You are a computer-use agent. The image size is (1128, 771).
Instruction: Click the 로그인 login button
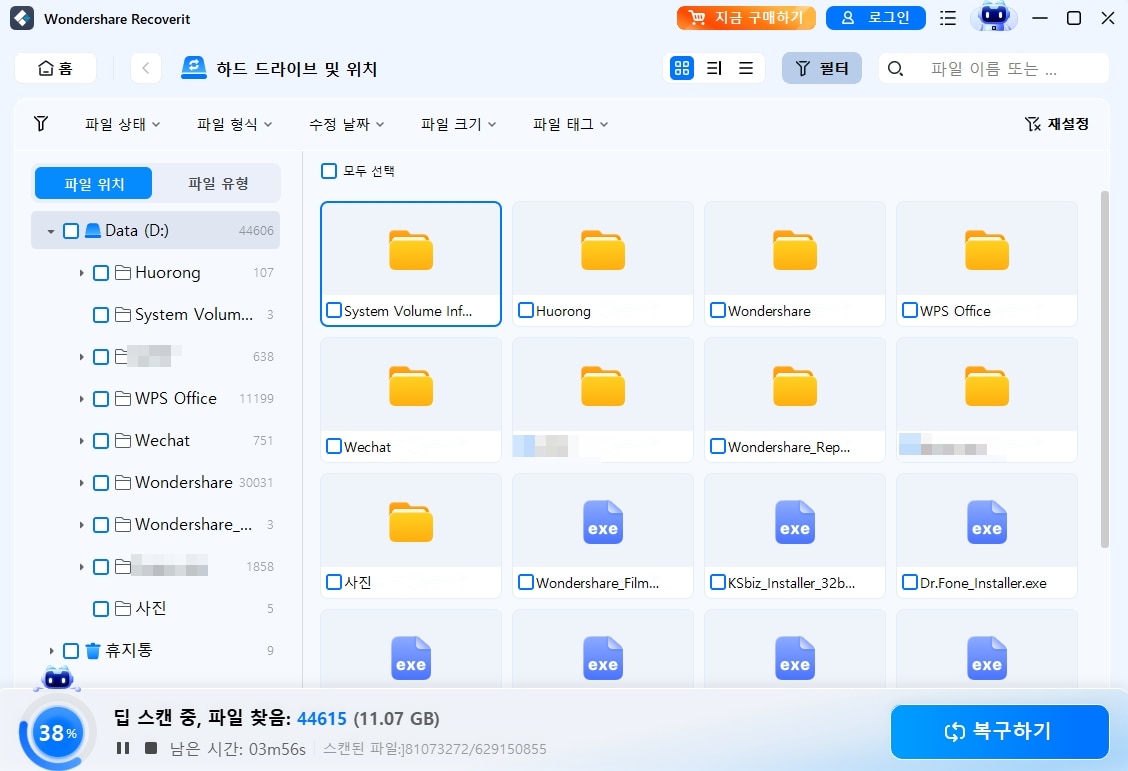875,18
